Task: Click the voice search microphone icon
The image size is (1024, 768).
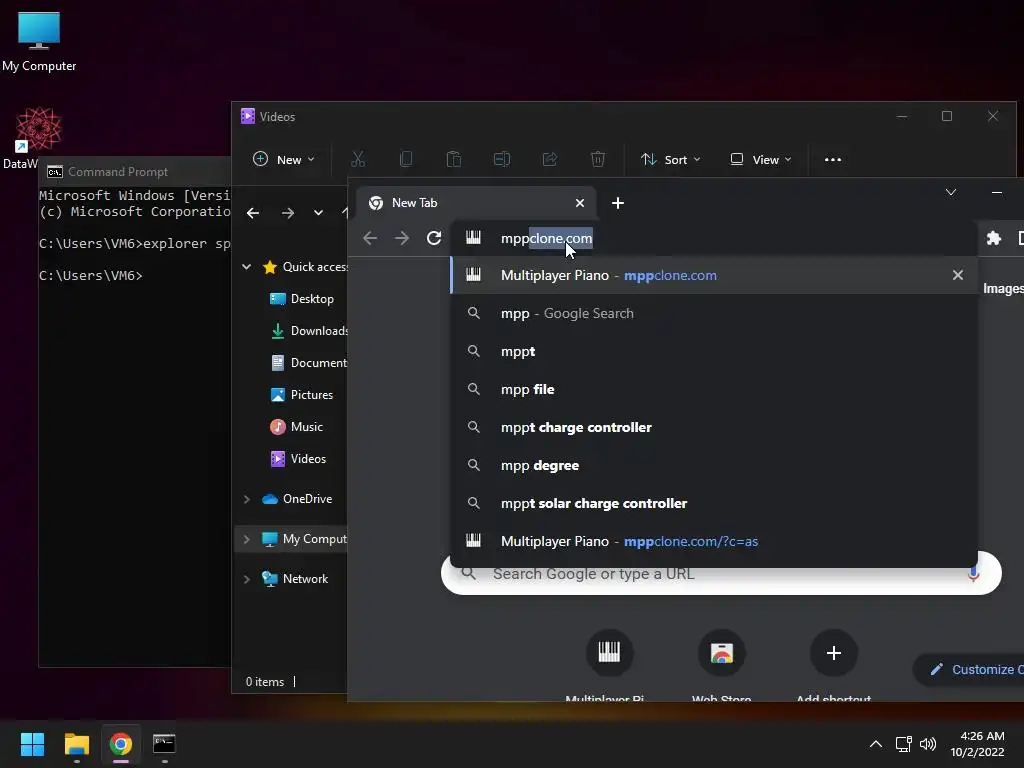Action: pyautogui.click(x=973, y=573)
